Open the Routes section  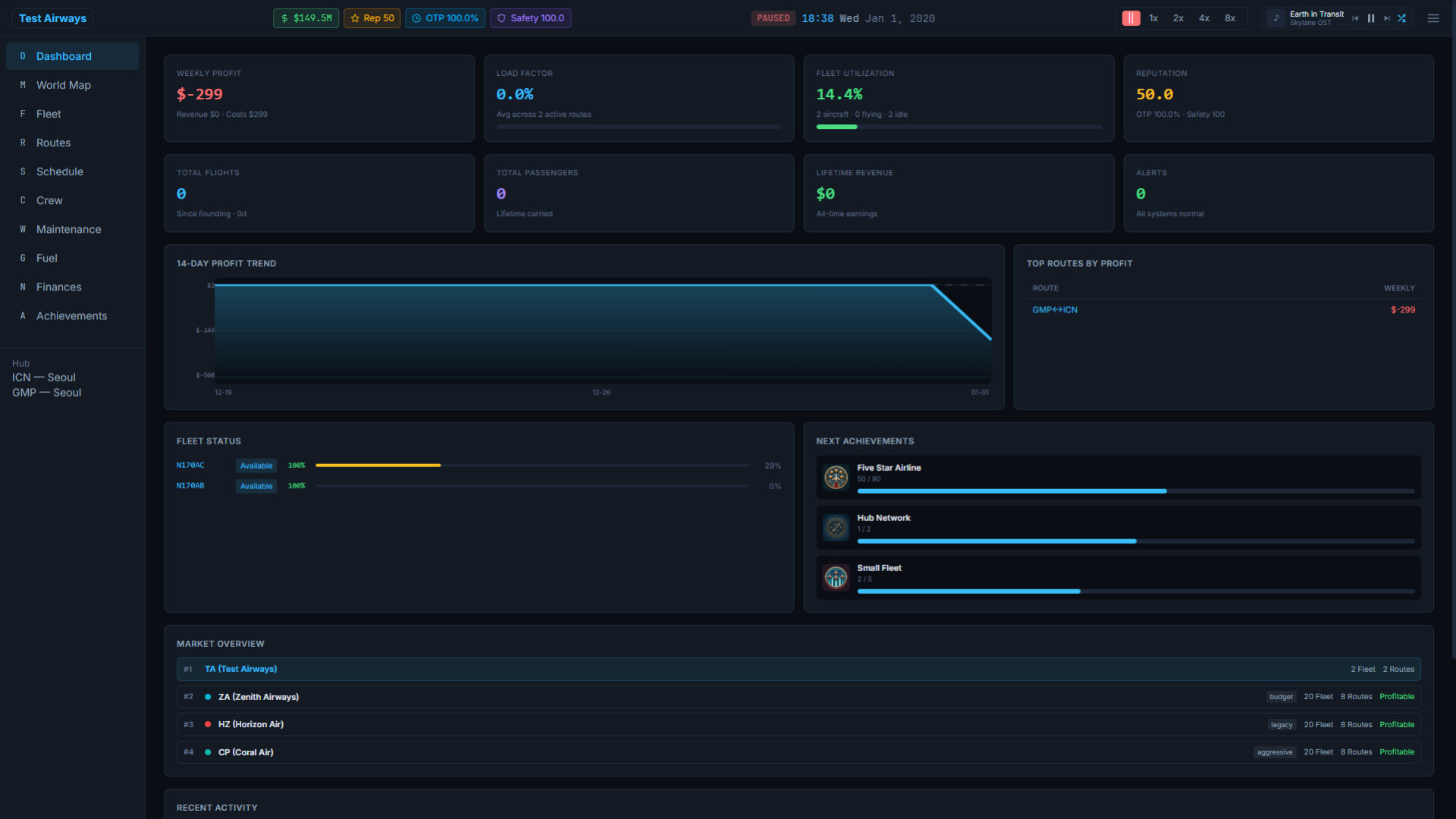(x=72, y=143)
